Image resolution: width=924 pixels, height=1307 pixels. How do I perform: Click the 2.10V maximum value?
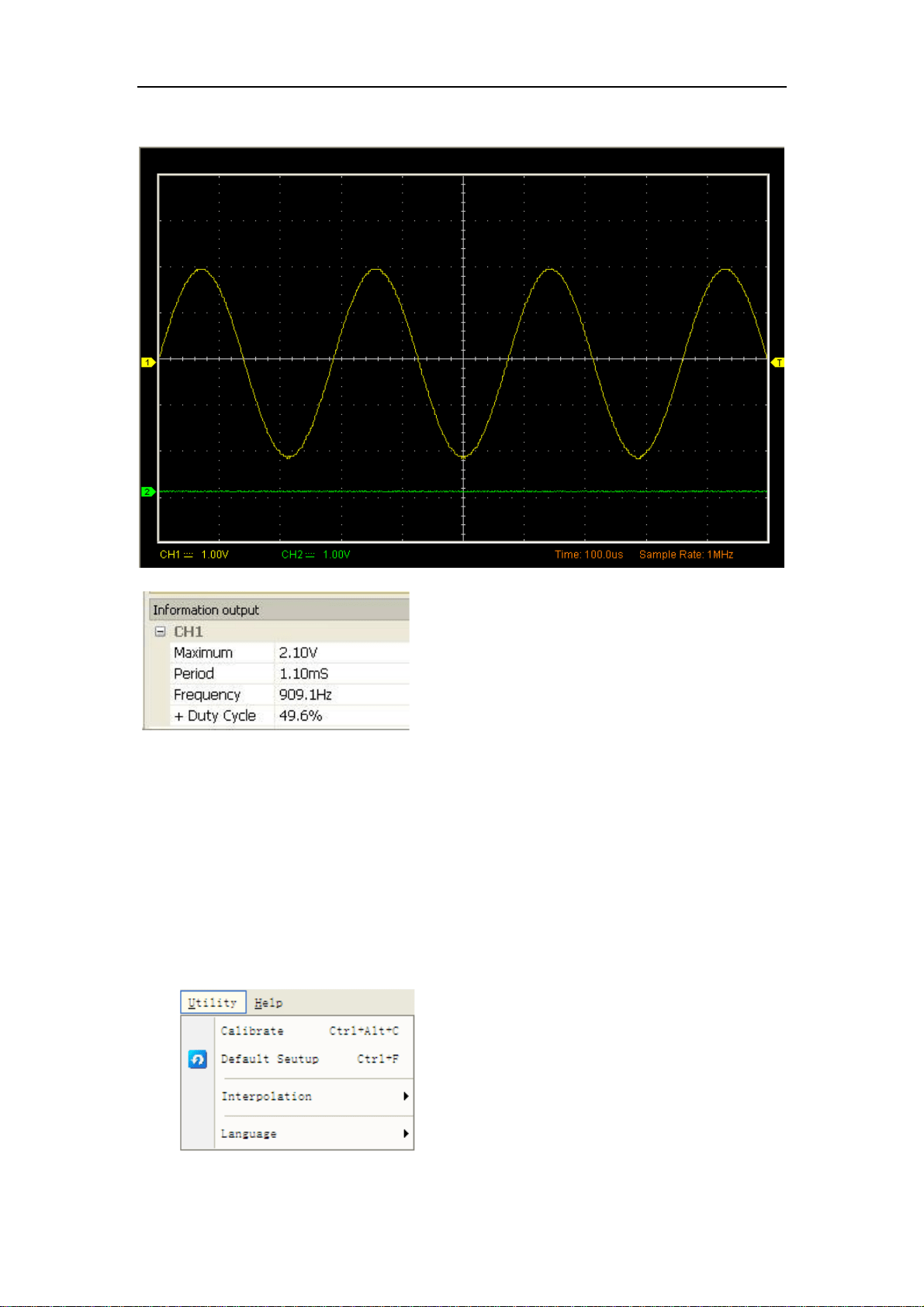click(298, 652)
